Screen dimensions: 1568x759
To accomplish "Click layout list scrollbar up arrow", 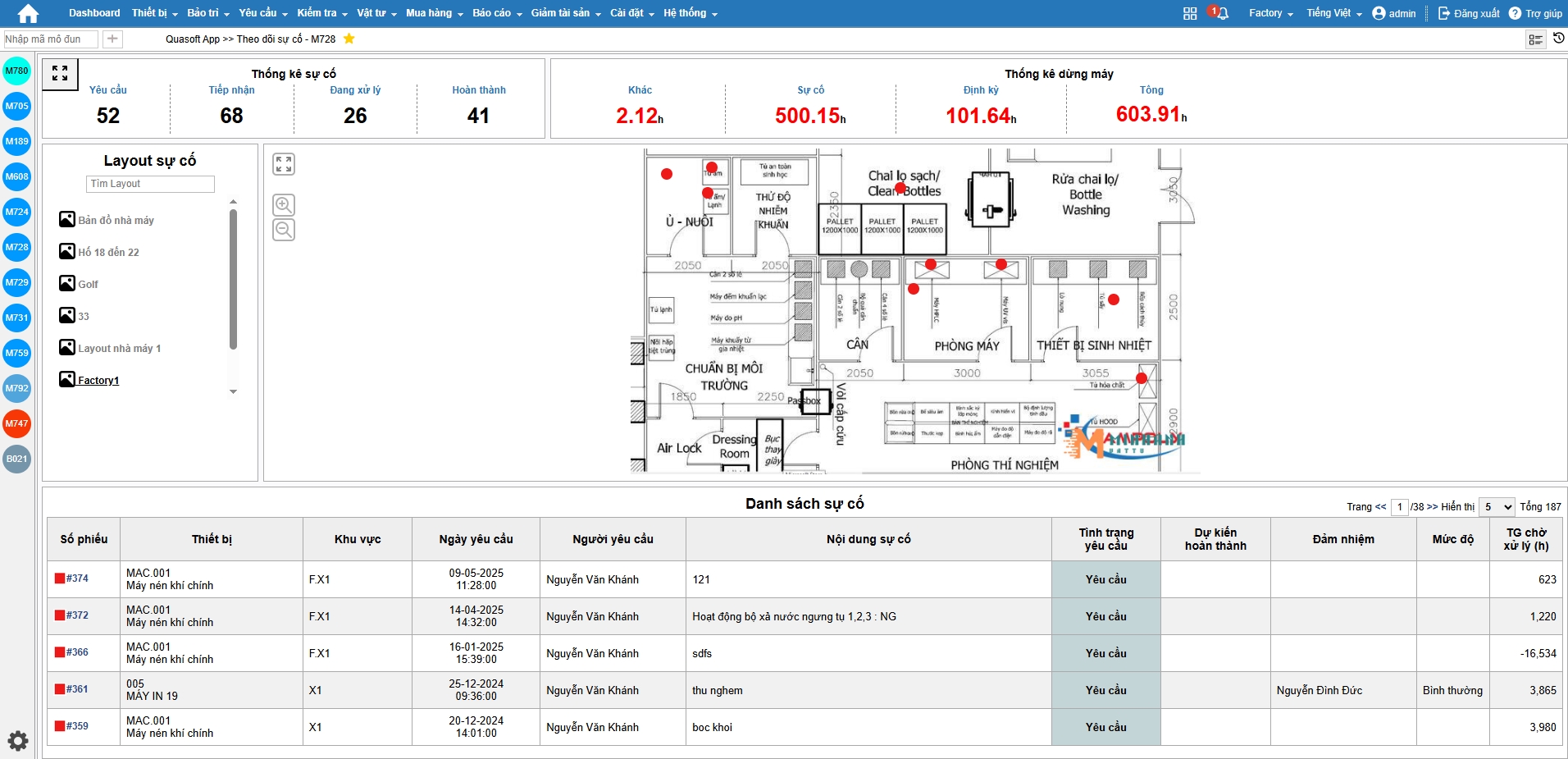I will (x=234, y=202).
